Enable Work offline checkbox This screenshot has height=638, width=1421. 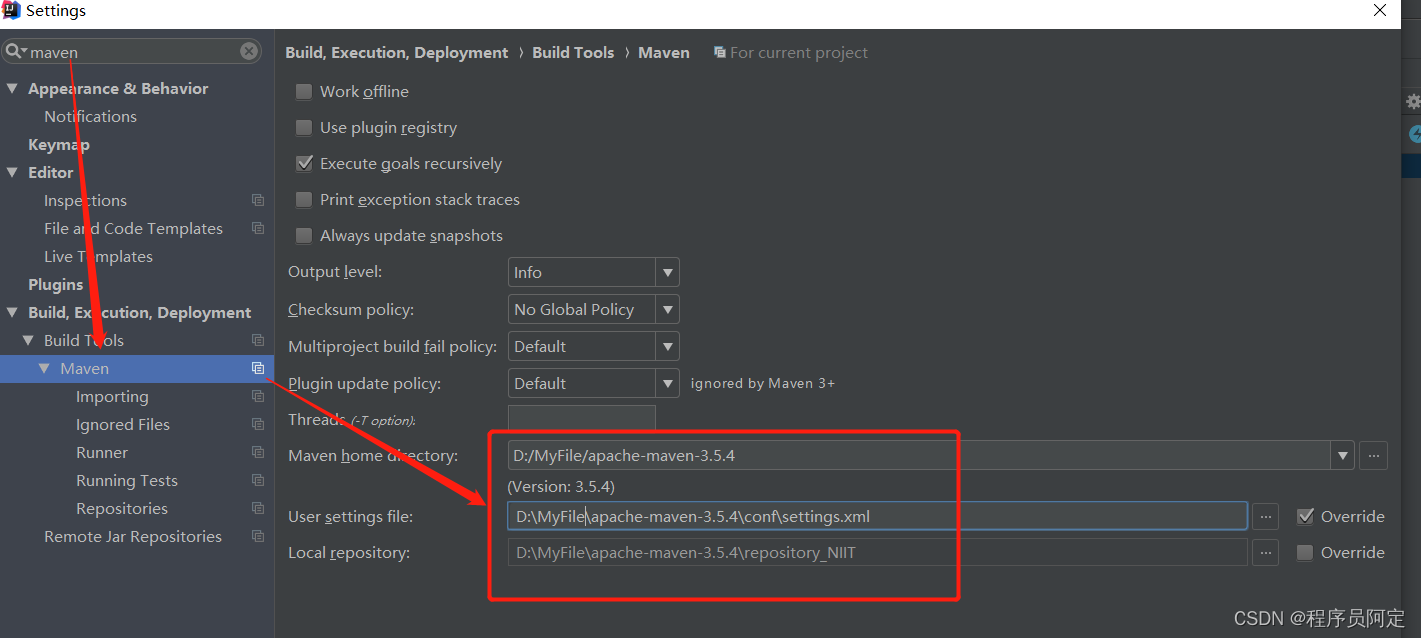[x=304, y=91]
